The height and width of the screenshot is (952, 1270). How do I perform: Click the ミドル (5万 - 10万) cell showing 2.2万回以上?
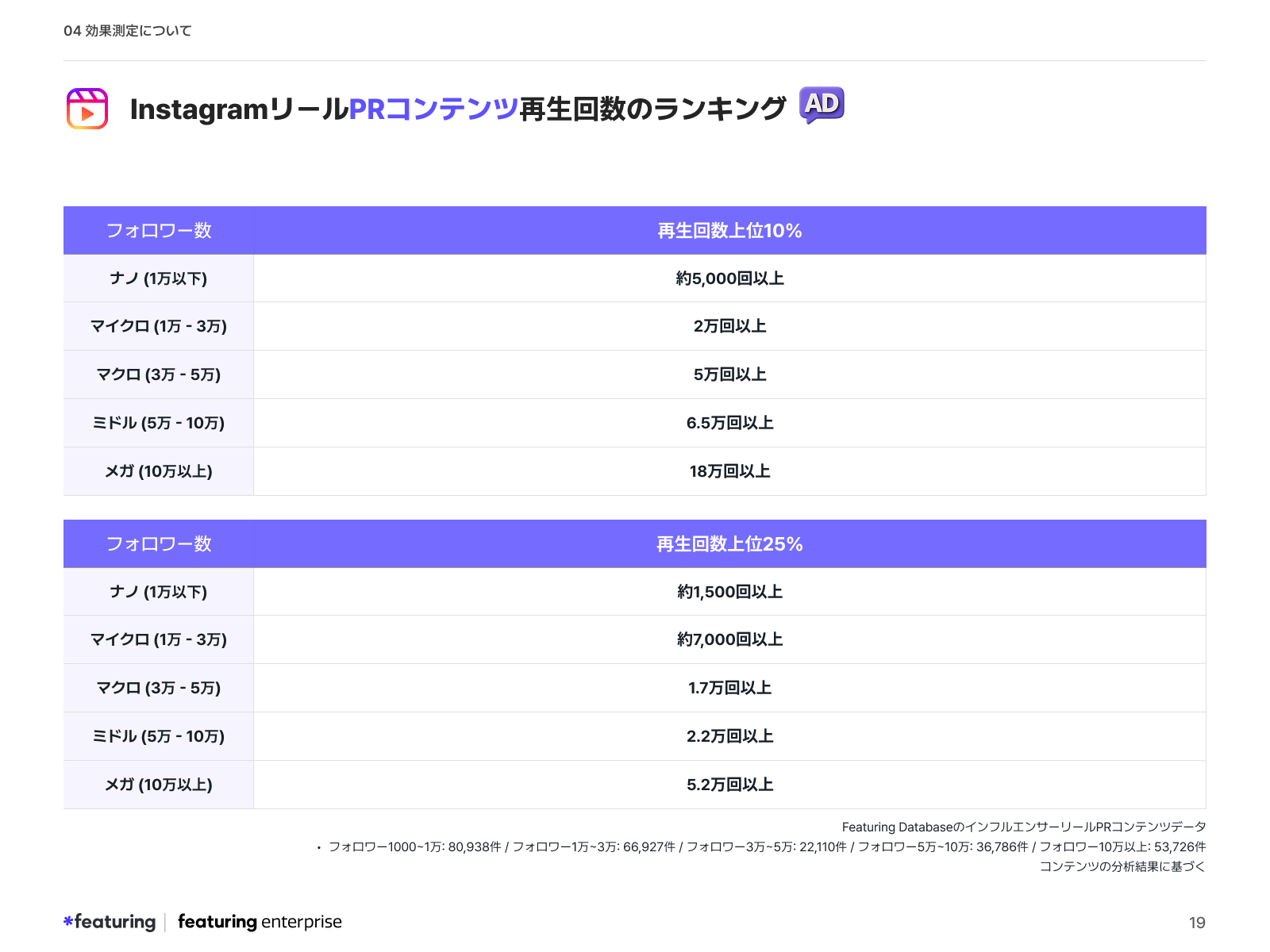click(x=729, y=736)
